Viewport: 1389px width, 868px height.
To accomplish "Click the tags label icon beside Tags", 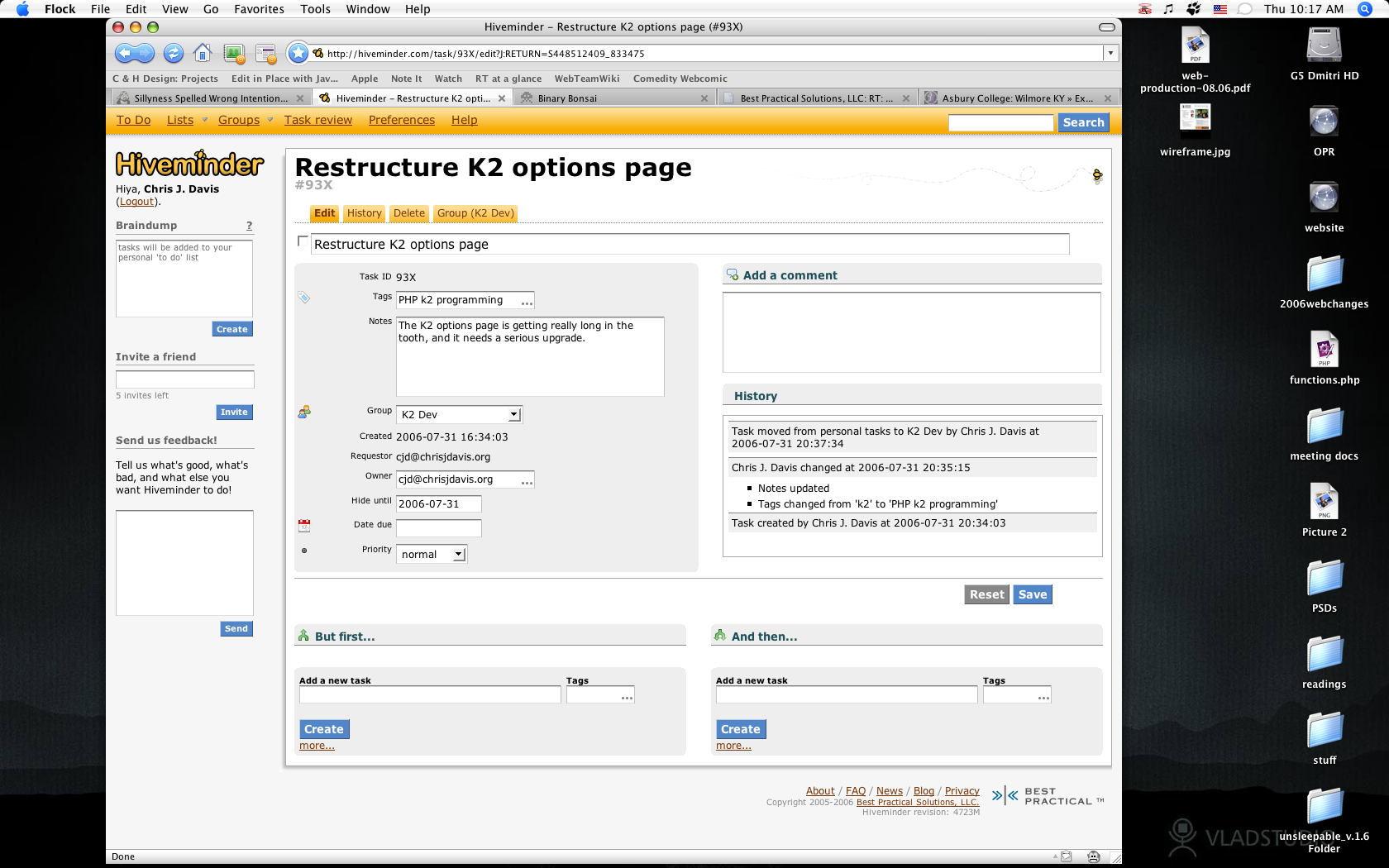I will (x=304, y=298).
